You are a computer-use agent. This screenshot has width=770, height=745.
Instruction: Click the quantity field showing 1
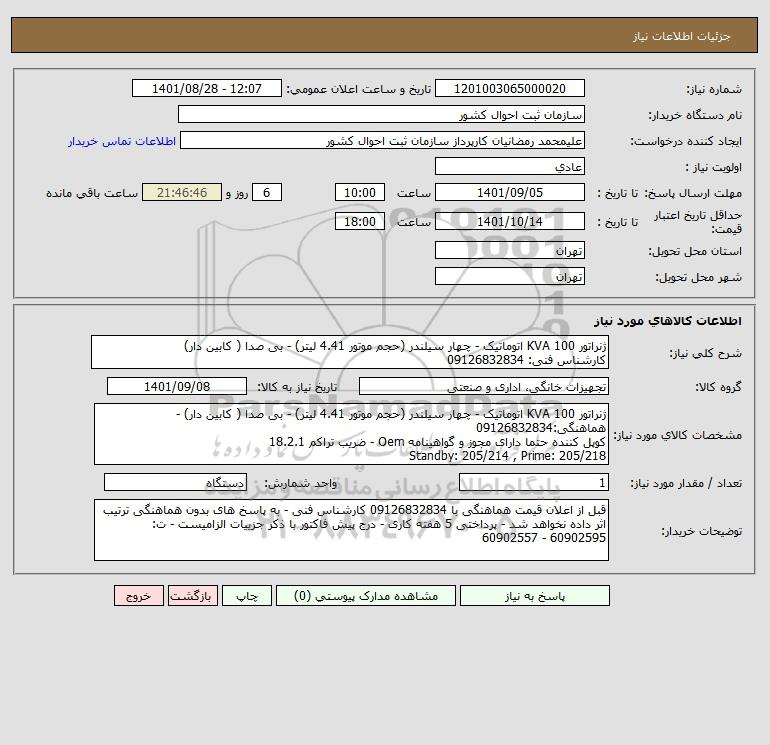click(x=534, y=483)
